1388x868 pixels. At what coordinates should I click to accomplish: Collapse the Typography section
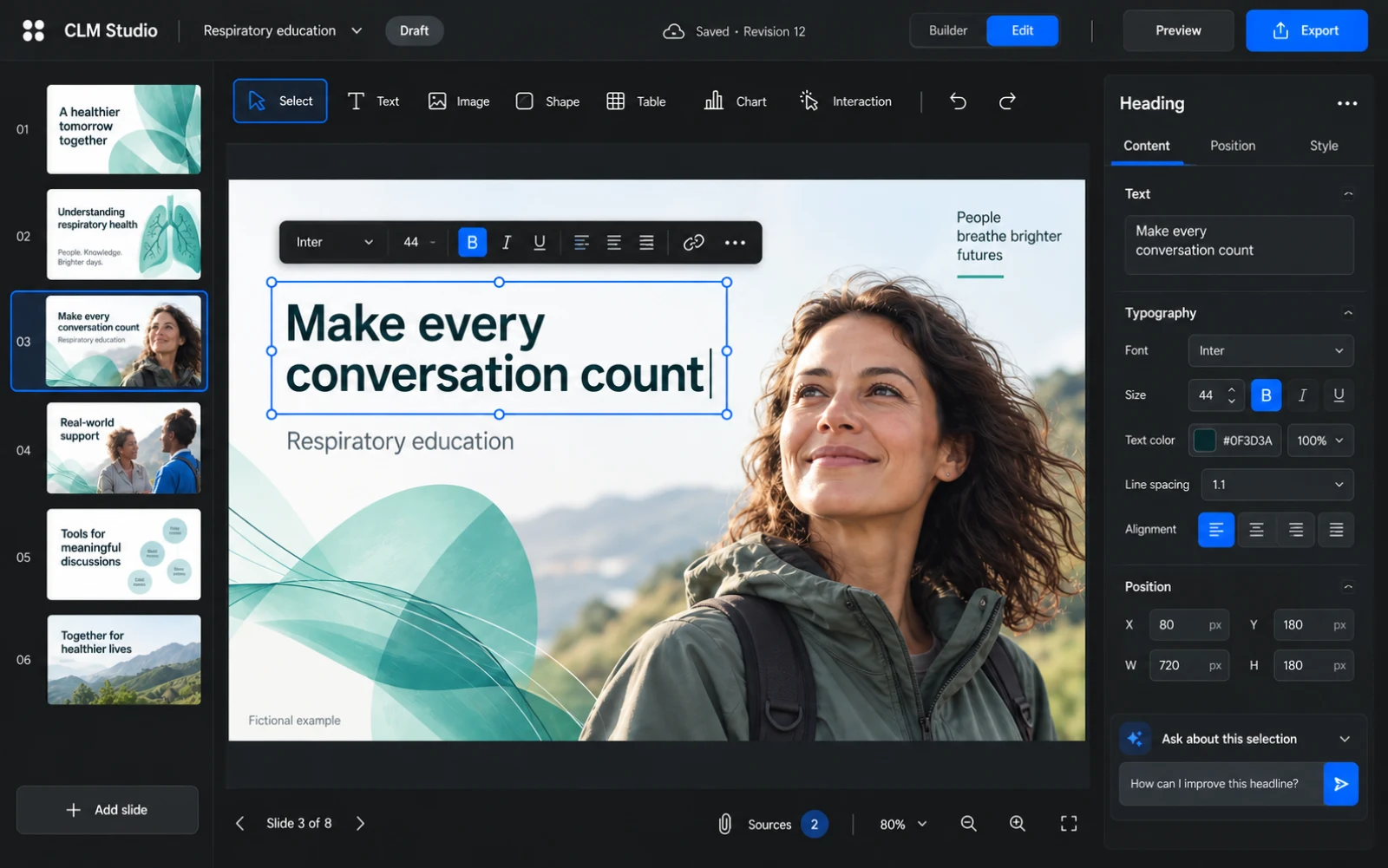point(1348,313)
